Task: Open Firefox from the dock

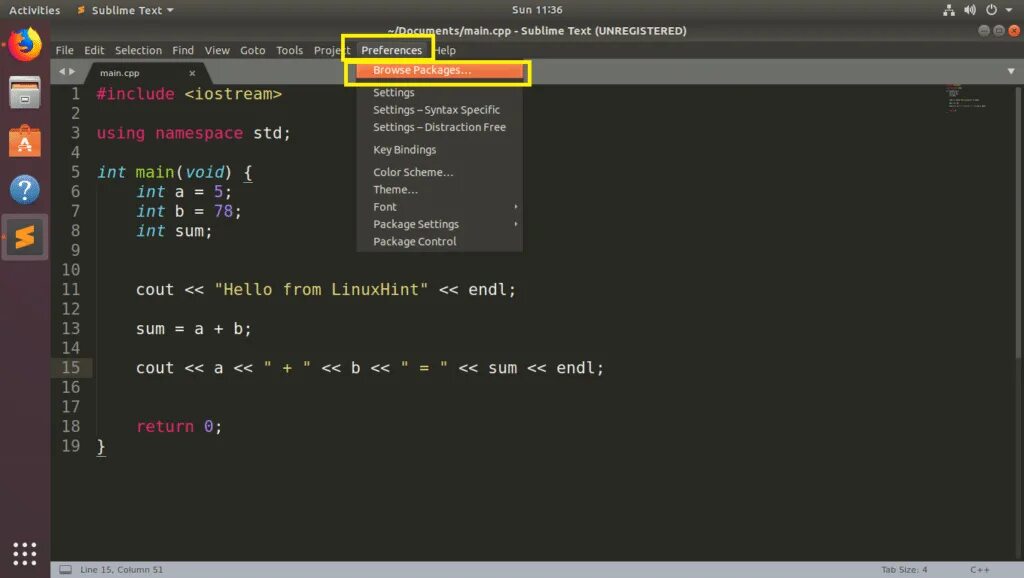Action: click(x=25, y=44)
